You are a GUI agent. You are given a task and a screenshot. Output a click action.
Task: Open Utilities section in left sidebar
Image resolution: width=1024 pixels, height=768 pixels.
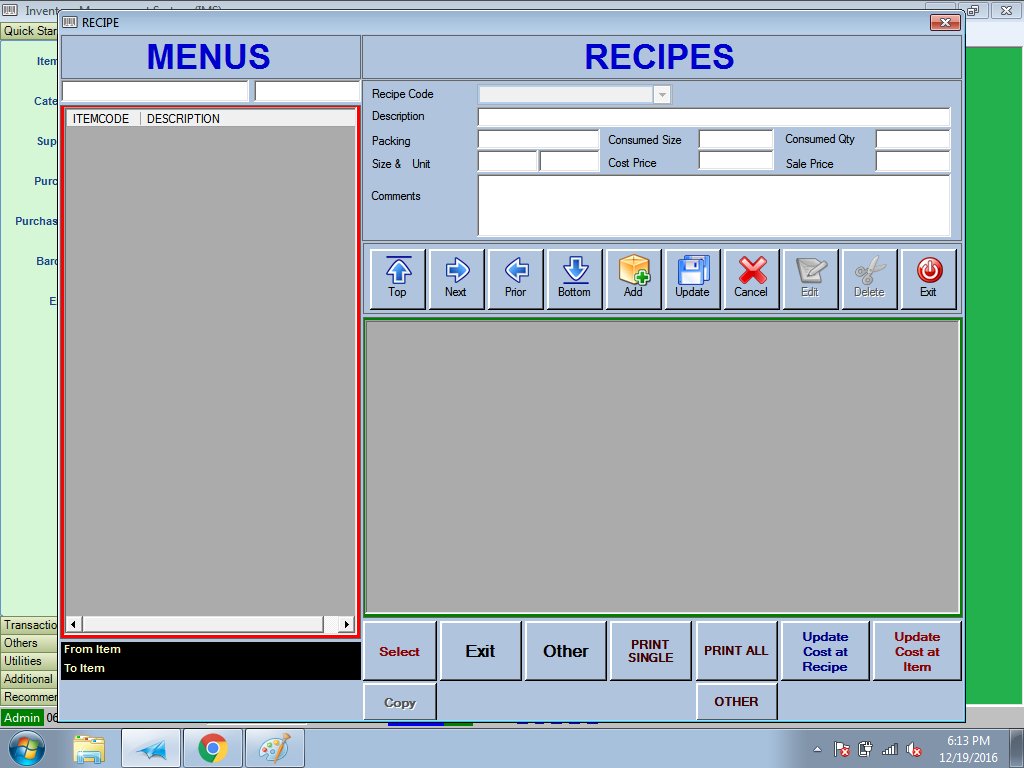(23, 661)
